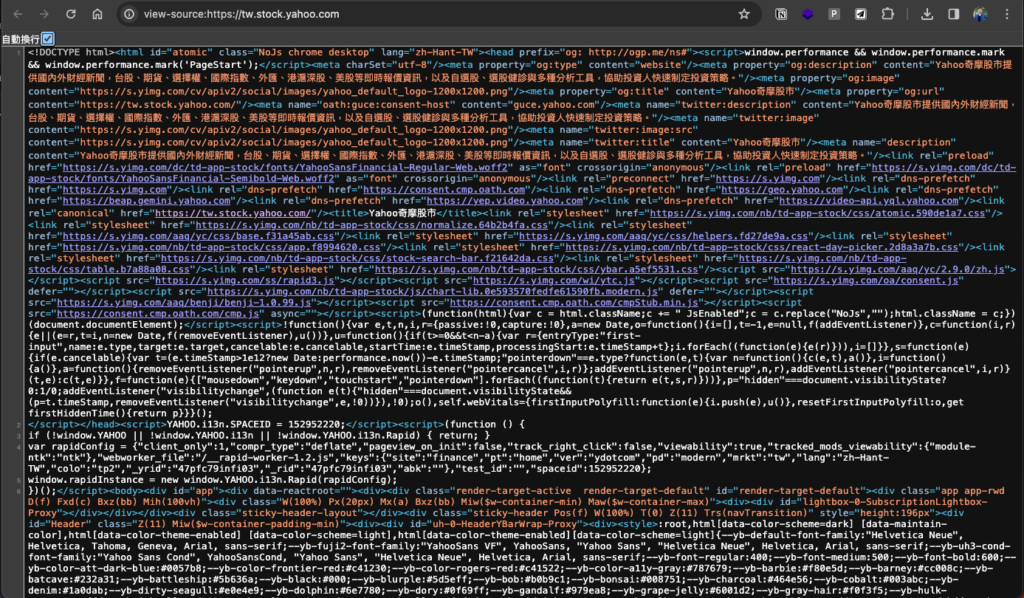Open the purple stacked-layers extension
The image size is (1024, 598).
(808, 14)
